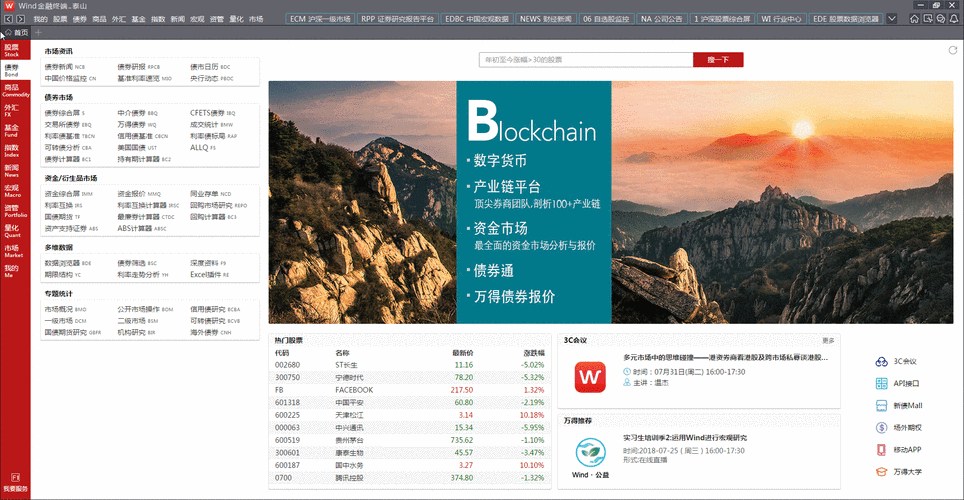Select 贵州茅台 row in 热门股票
Viewport: 964px width, 500px height.
click(x=409, y=440)
